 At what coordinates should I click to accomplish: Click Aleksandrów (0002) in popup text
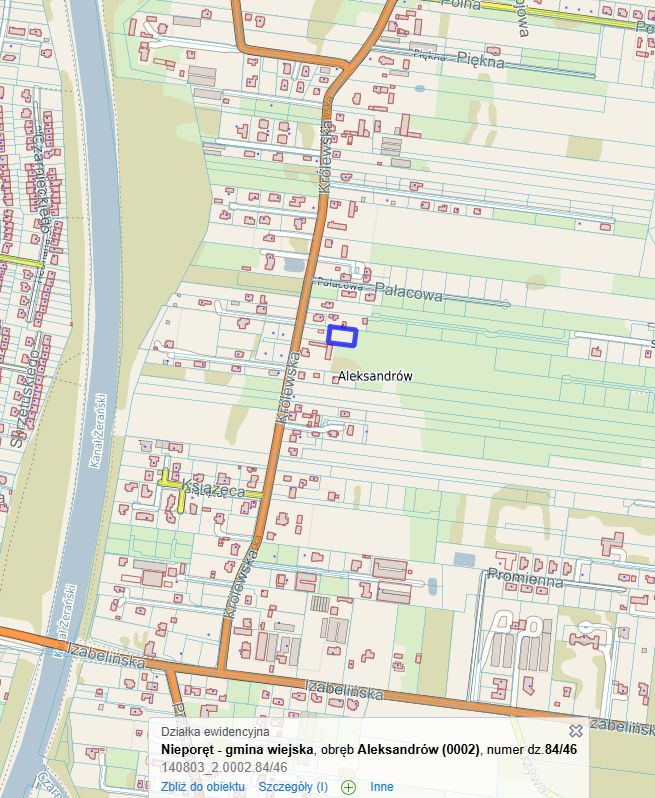(x=418, y=749)
